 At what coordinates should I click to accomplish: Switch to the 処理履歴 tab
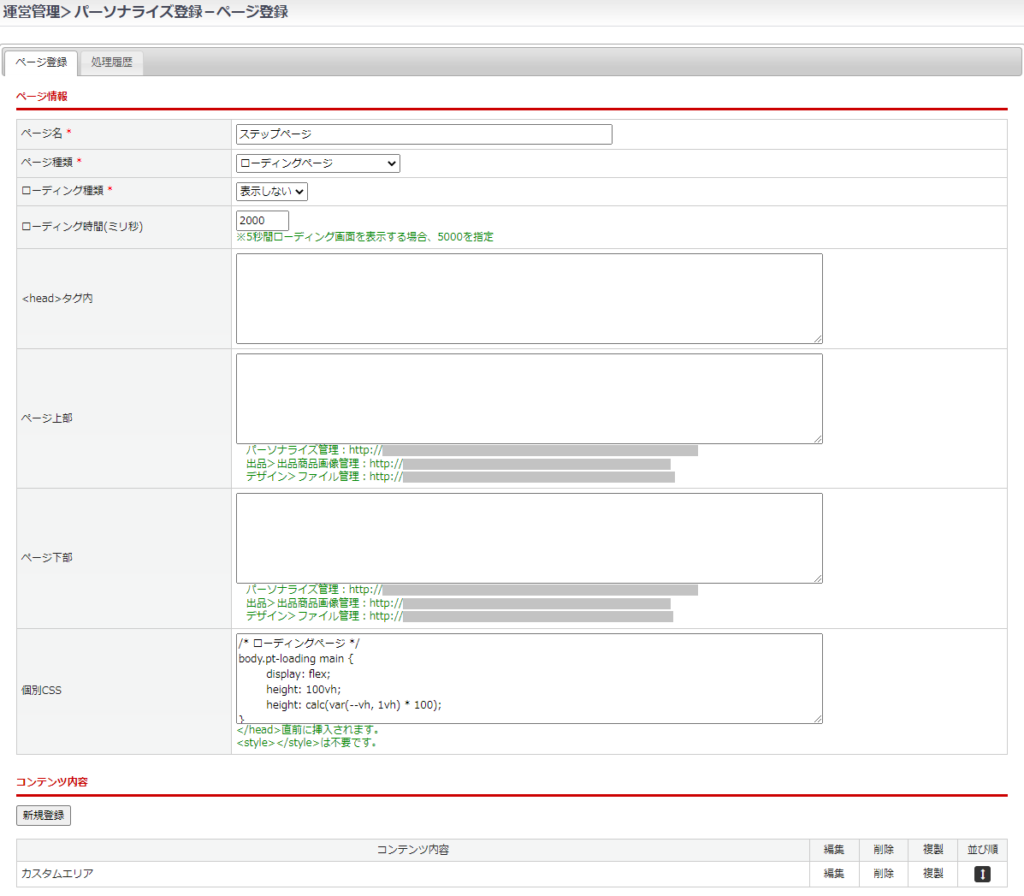(x=111, y=62)
